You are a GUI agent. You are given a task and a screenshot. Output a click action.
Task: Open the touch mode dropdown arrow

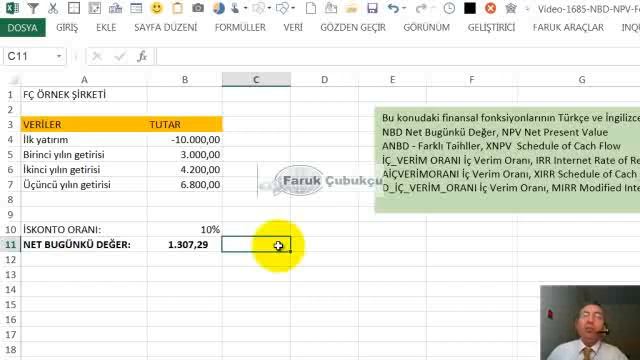[x=245, y=8]
